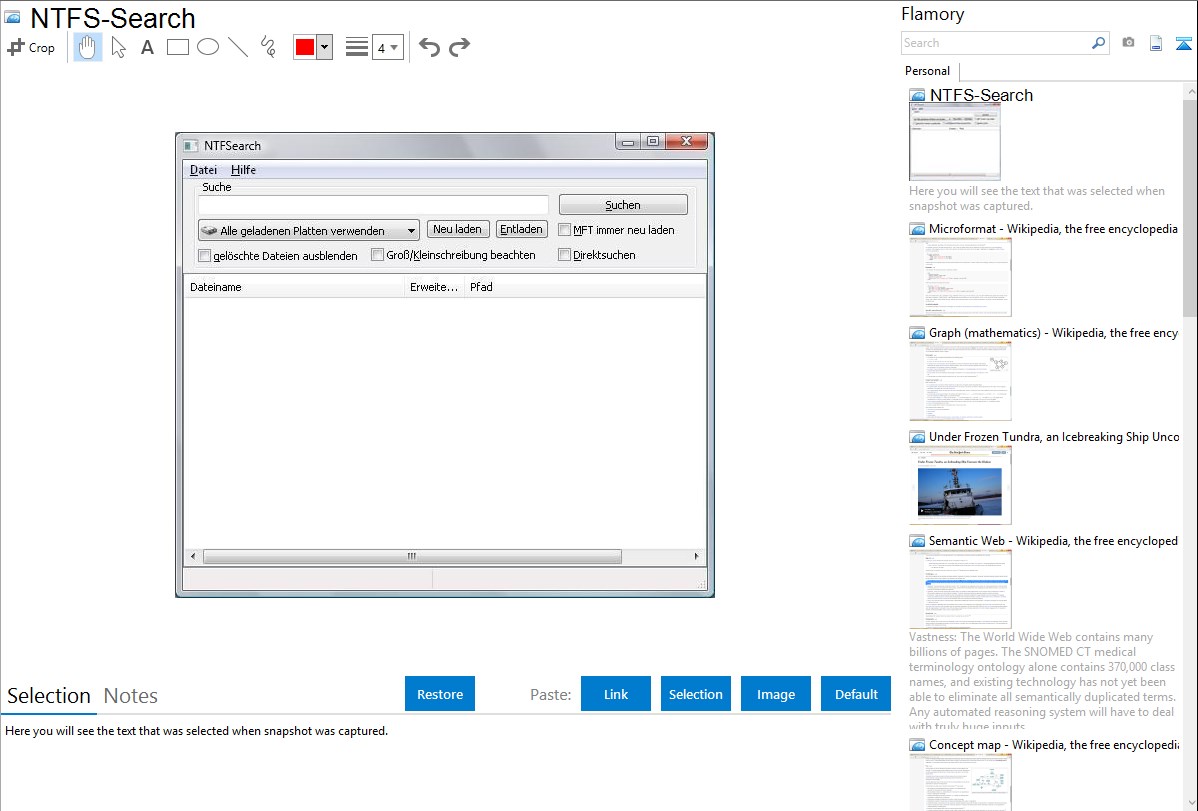Select the rectangle shape tool
This screenshot has height=811, width=1198.
click(x=178, y=47)
